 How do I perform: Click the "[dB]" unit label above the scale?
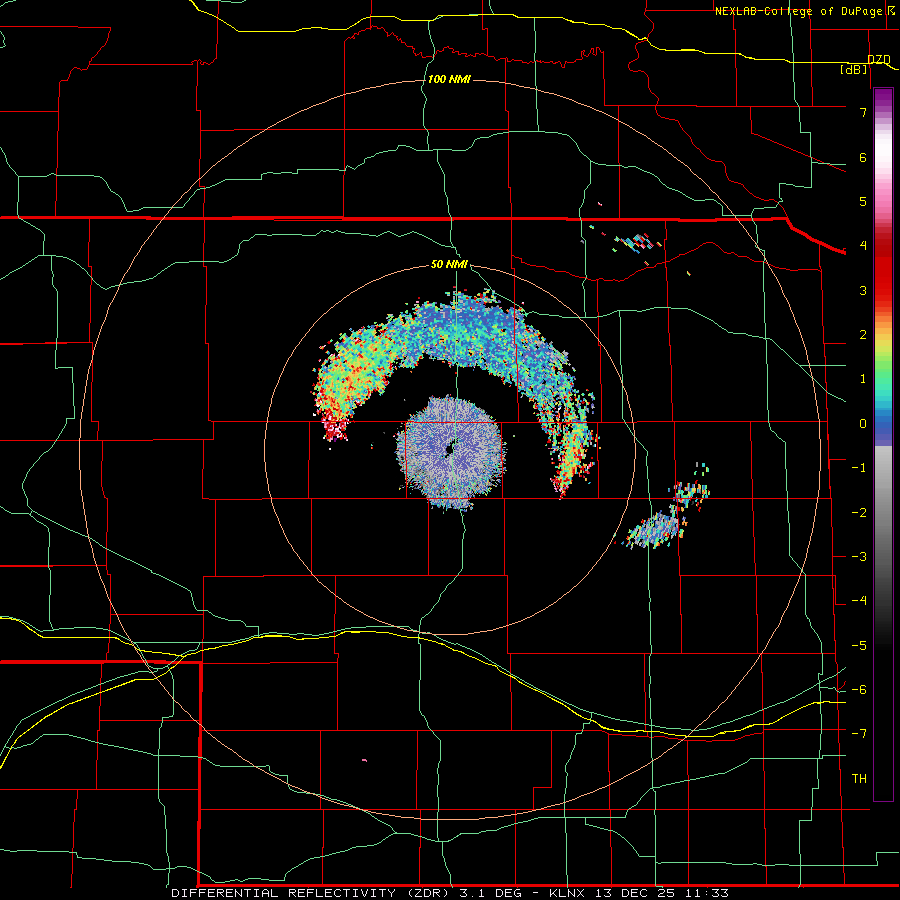point(854,69)
